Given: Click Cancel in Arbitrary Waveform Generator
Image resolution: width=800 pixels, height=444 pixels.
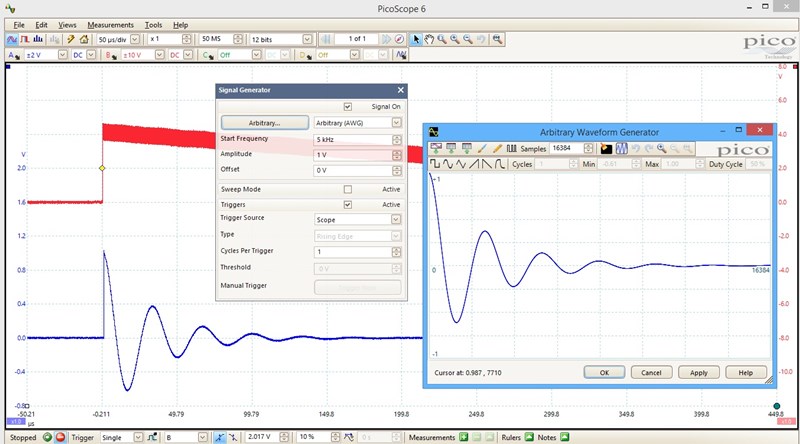Looking at the screenshot, I should coord(651,373).
